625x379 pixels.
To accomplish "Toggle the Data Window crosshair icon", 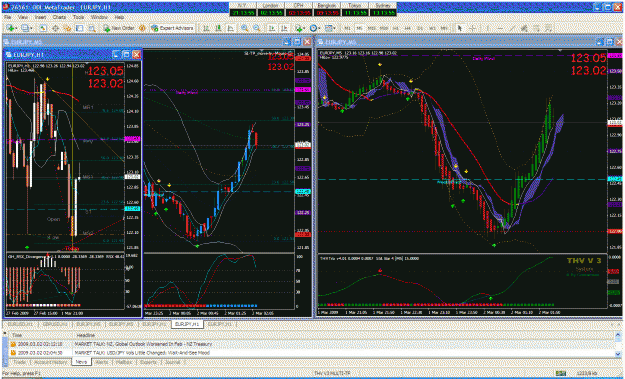I will pyautogui.click(x=55, y=28).
